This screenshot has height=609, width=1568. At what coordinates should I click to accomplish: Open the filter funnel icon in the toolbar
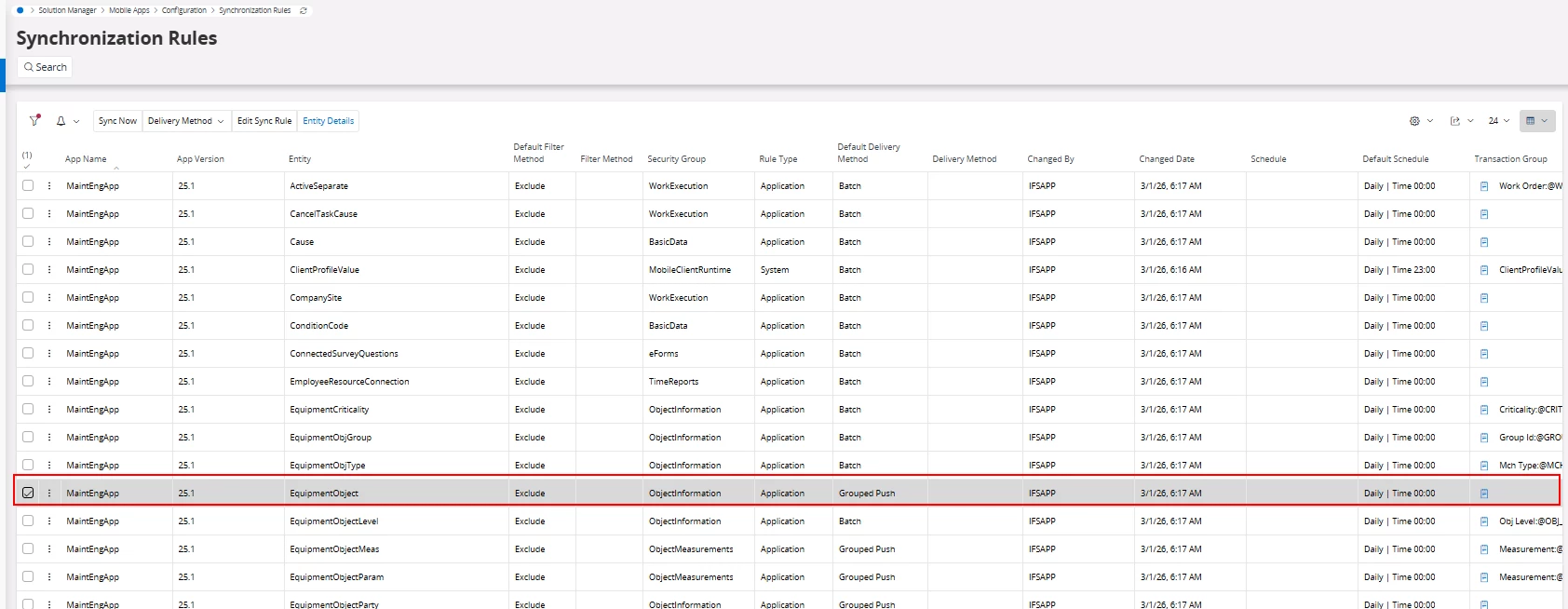tap(34, 120)
